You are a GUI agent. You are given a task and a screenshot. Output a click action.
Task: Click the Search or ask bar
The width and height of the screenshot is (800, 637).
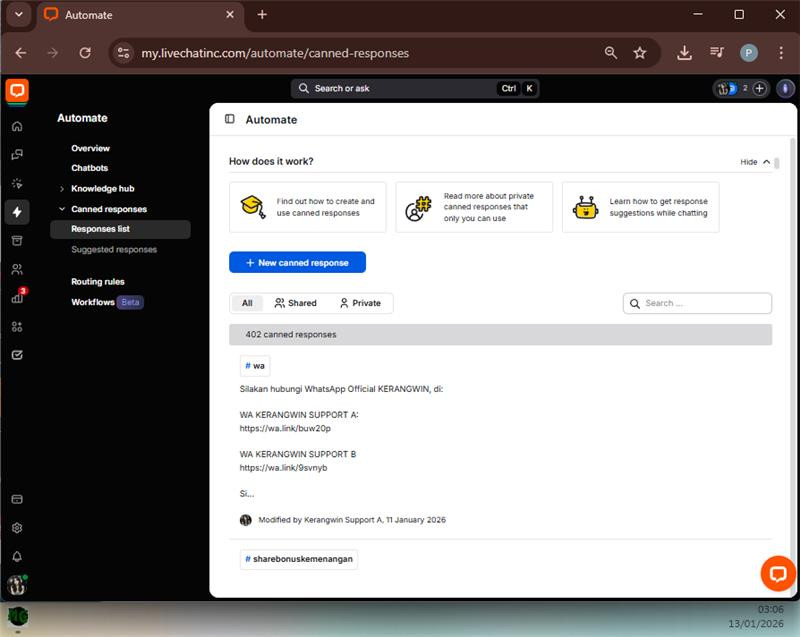tap(415, 88)
